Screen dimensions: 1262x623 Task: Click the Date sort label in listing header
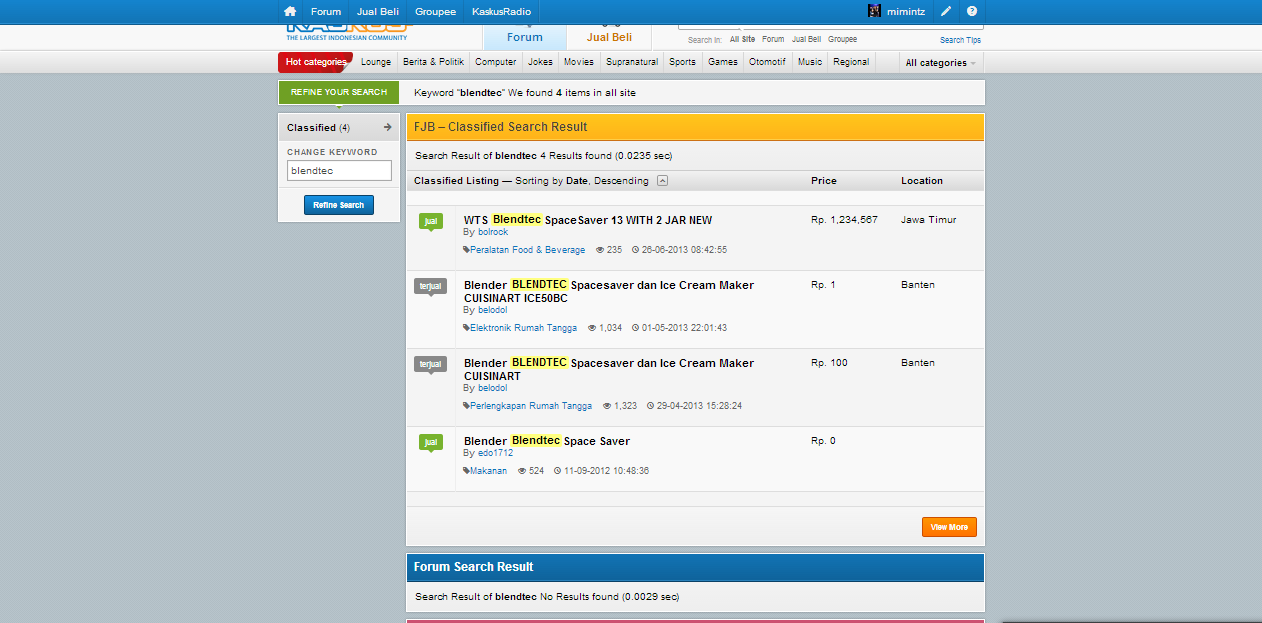point(577,181)
